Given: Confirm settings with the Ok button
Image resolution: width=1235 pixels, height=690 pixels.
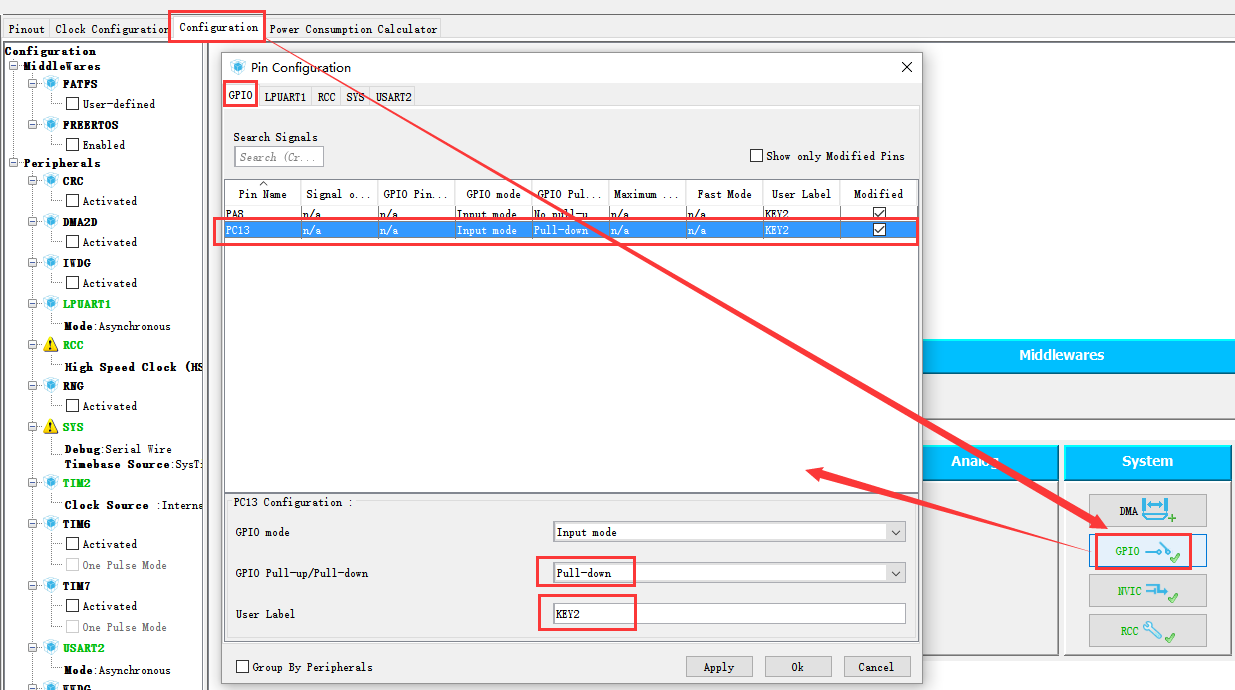Looking at the screenshot, I should tap(798, 666).
